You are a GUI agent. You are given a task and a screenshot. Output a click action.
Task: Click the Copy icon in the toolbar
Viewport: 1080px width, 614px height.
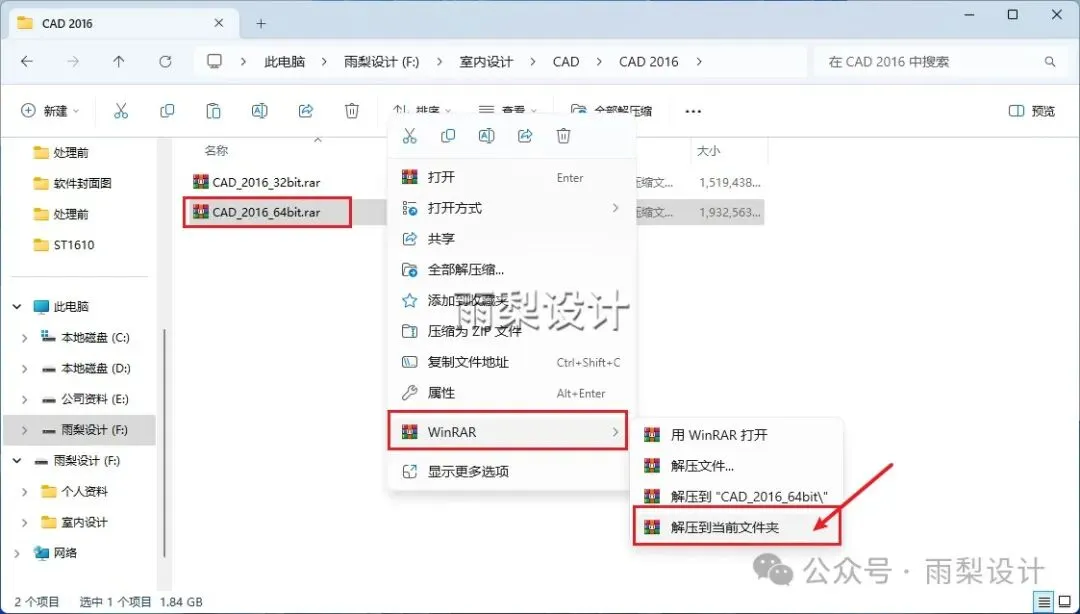point(167,111)
